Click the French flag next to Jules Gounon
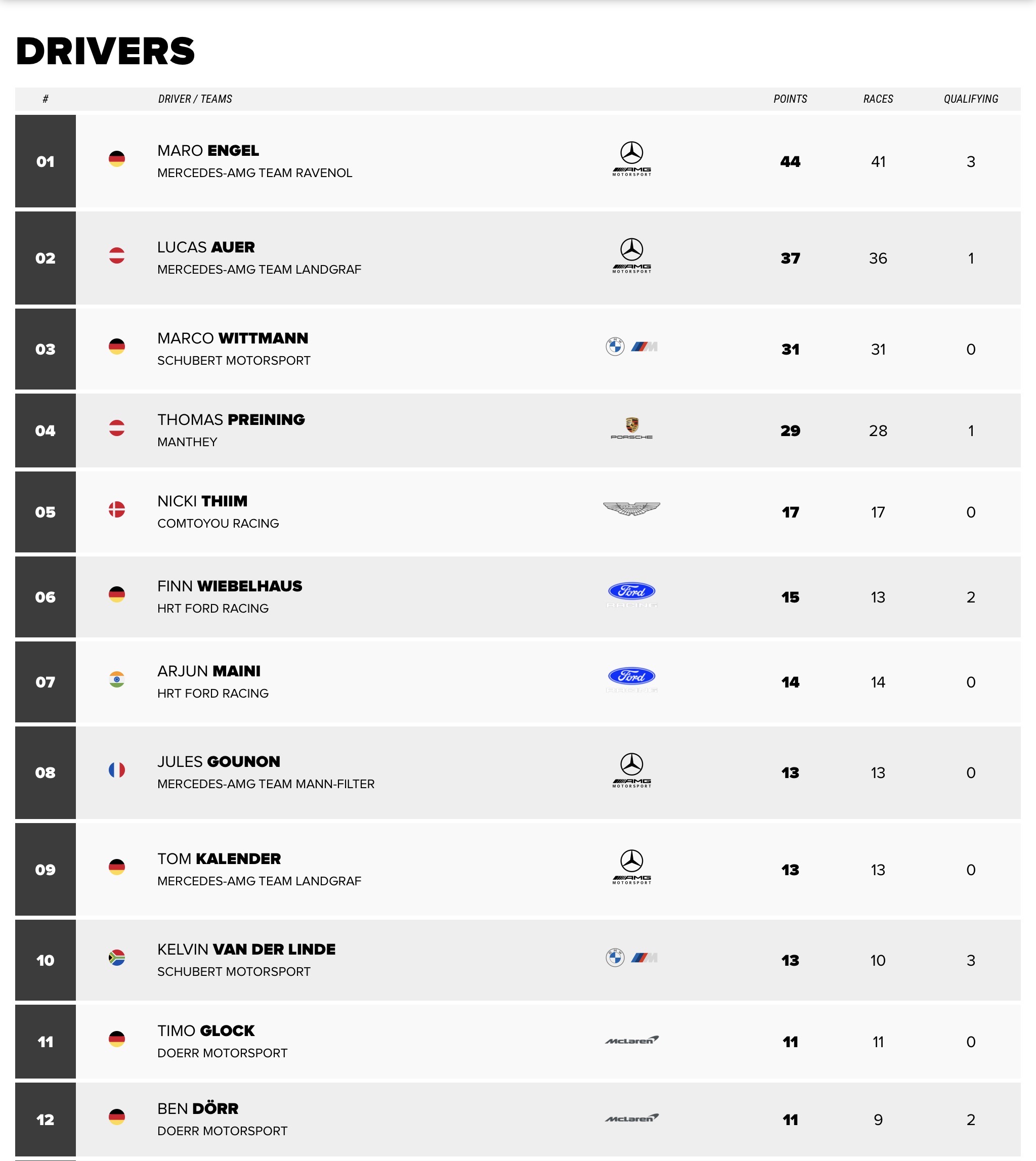The image size is (1036, 1161). (117, 770)
